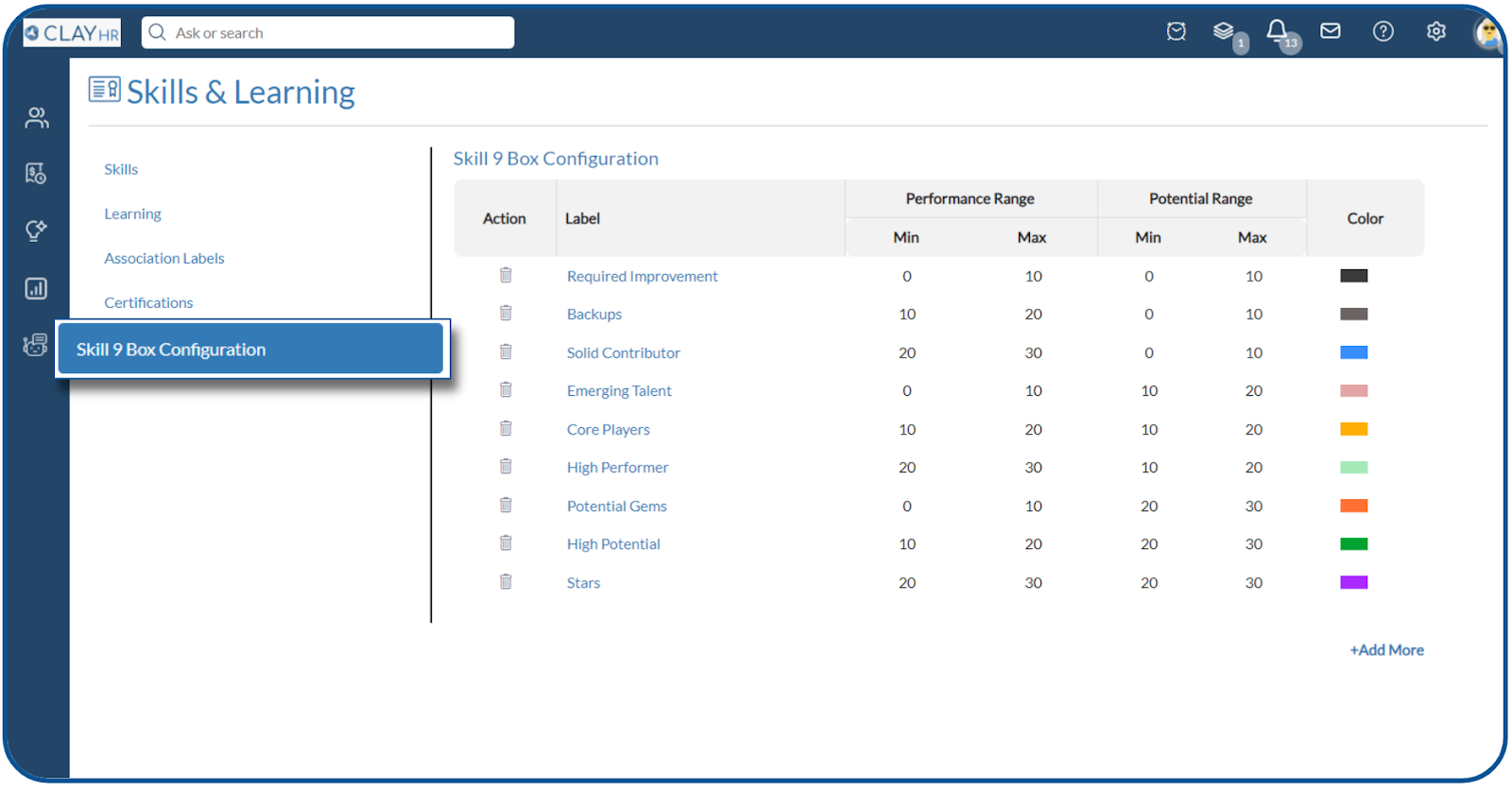
Task: Delete the Required Improvement row
Action: (506, 275)
